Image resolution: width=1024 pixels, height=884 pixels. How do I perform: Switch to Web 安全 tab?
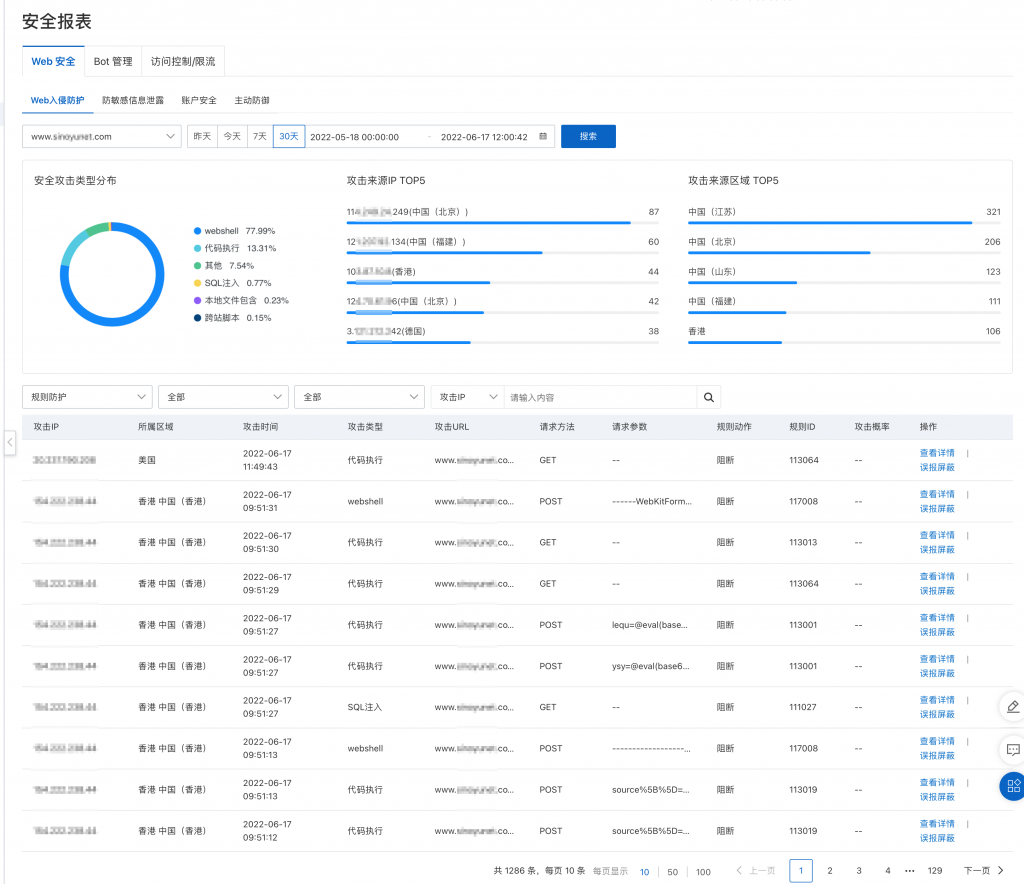tap(54, 61)
